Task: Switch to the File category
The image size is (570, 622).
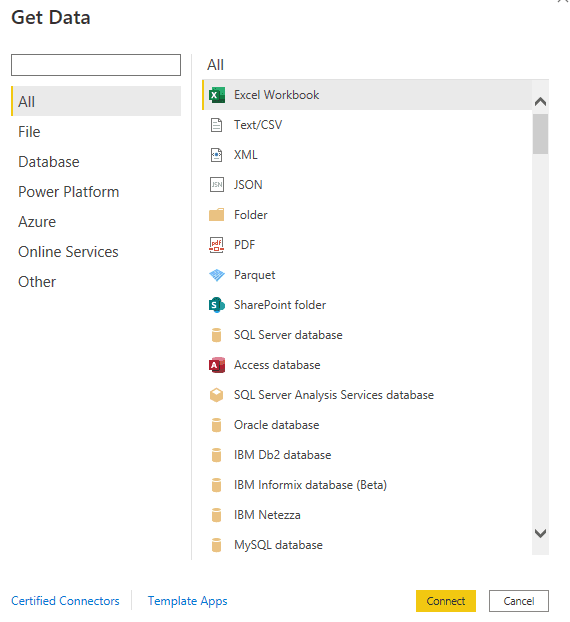Action: 96,132
